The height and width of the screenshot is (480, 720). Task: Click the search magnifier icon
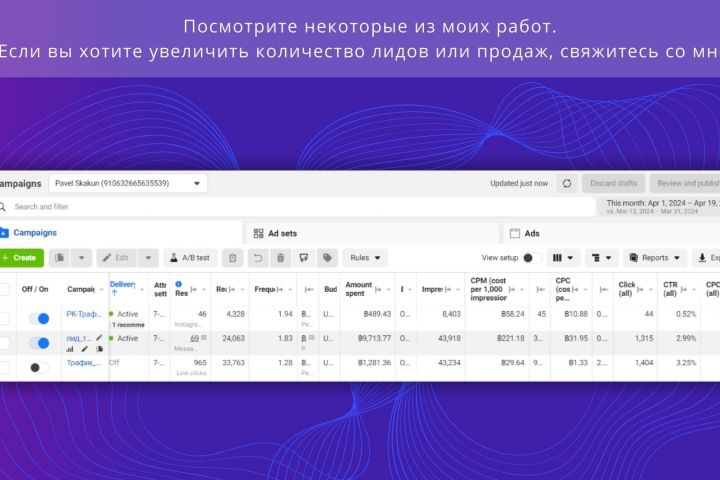click(3, 207)
